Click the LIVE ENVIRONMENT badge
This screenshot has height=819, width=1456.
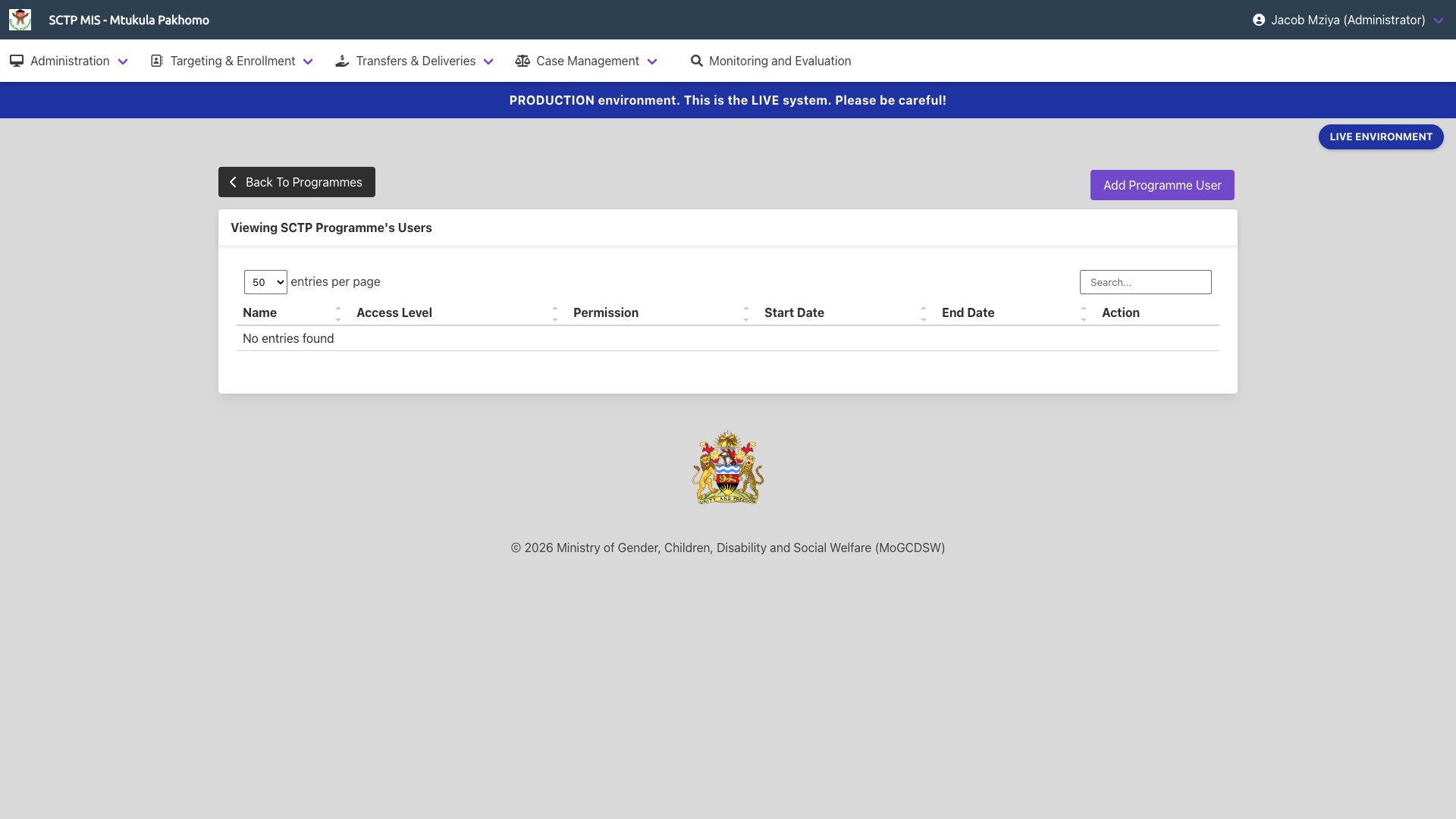[x=1381, y=136]
